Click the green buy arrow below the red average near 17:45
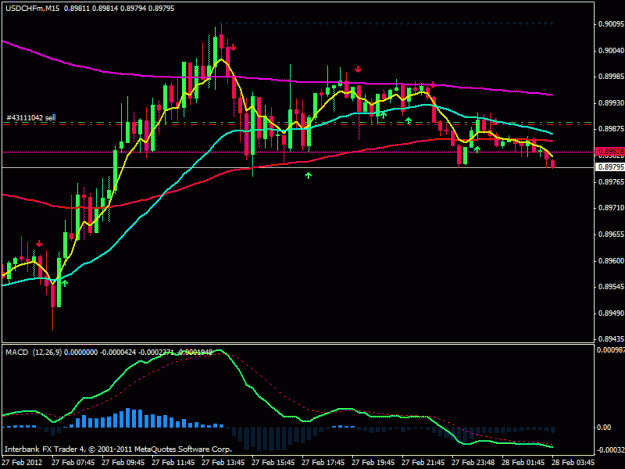Image resolution: width=625 pixels, height=469 pixels. pos(308,175)
